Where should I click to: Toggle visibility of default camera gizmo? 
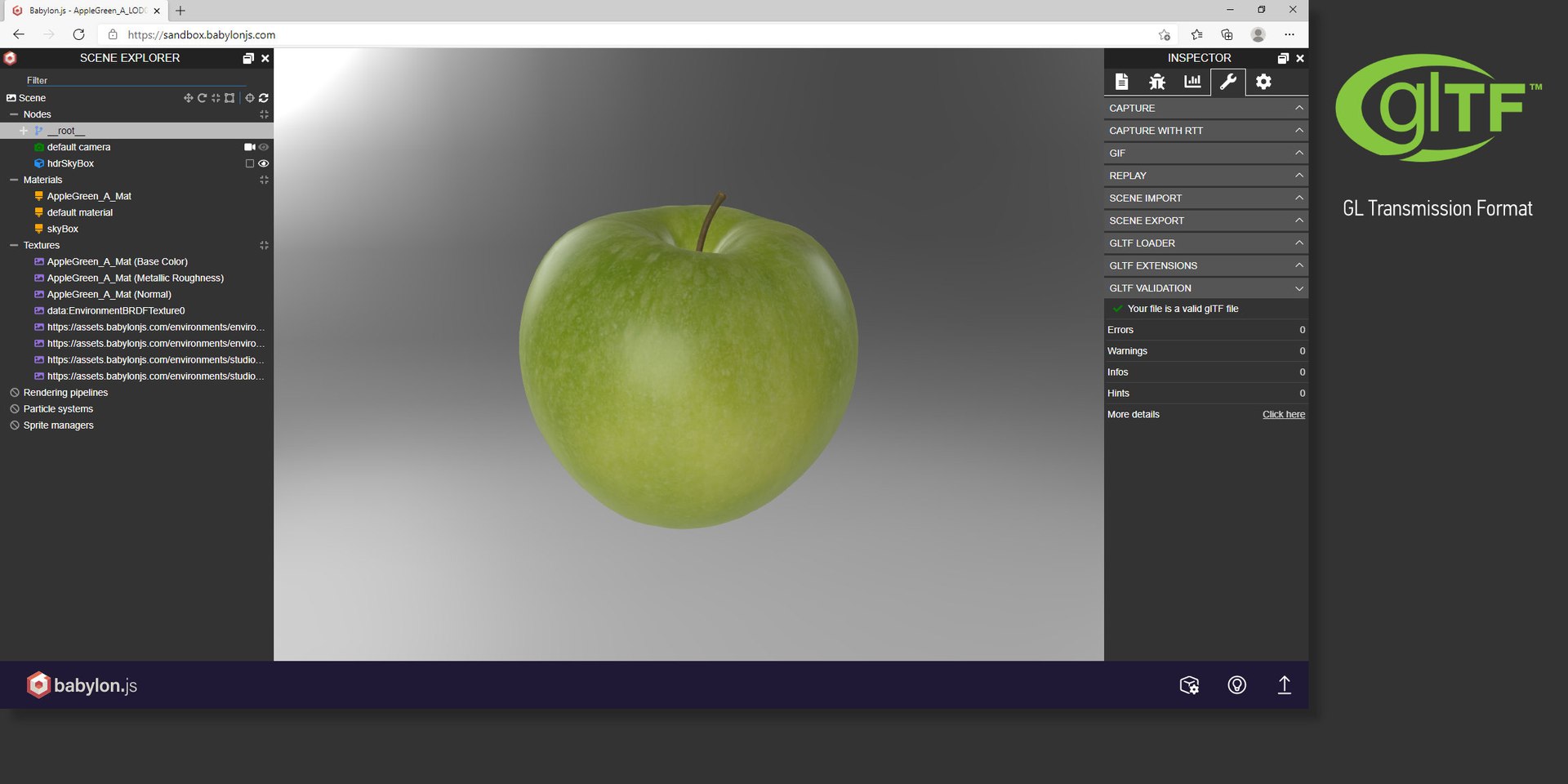264,147
